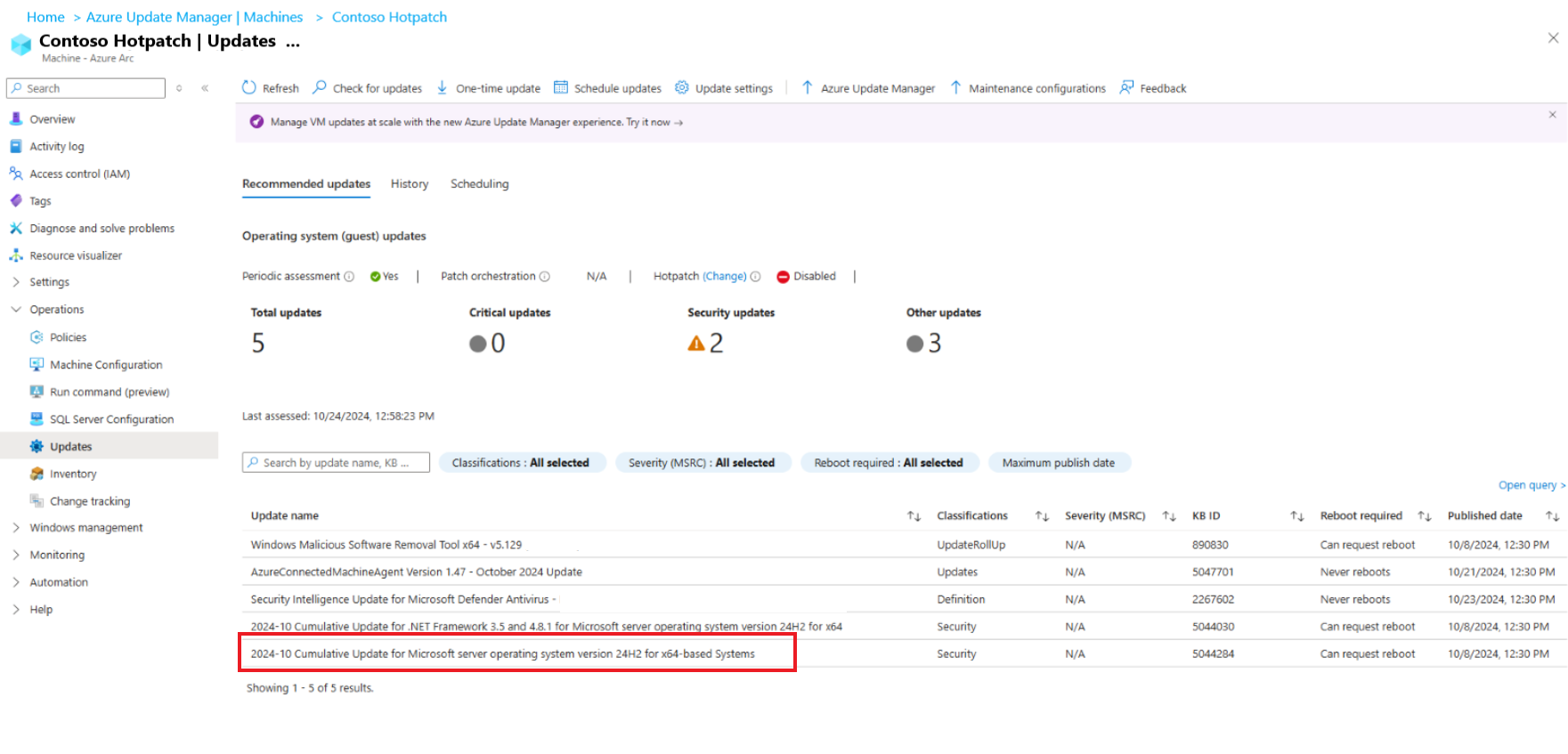This screenshot has height=754, width=1568.
Task: Click the sidebar Search field
Action: point(86,88)
